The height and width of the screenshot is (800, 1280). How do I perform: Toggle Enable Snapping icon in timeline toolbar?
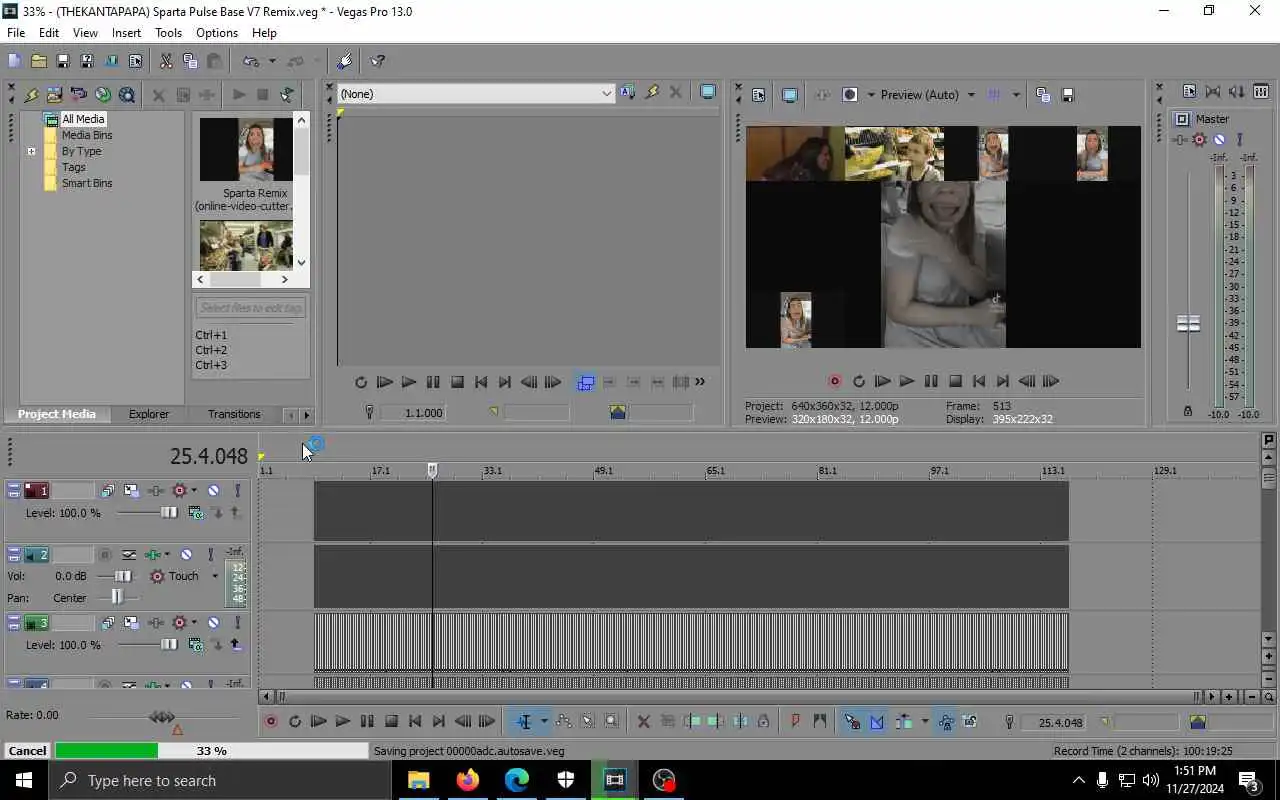click(852, 721)
